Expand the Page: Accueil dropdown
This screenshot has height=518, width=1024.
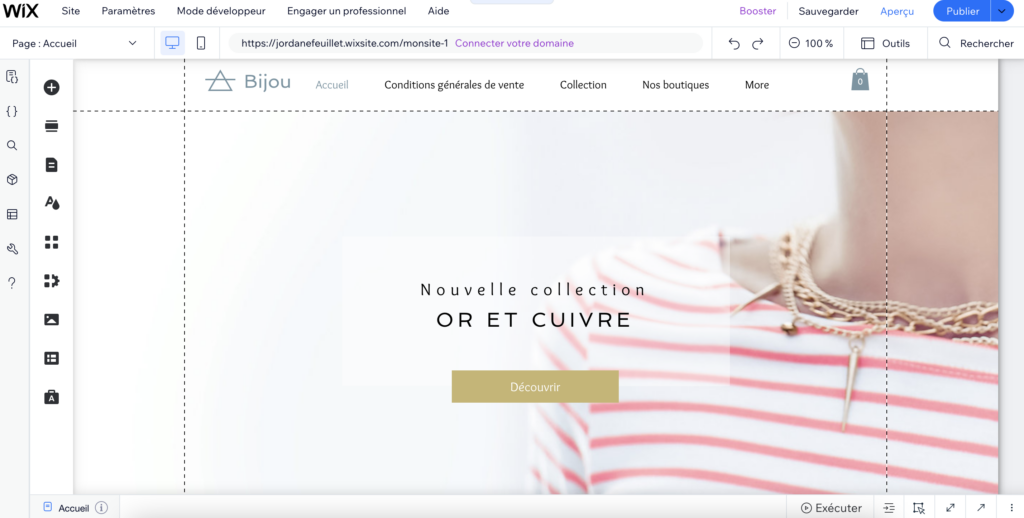click(x=74, y=43)
